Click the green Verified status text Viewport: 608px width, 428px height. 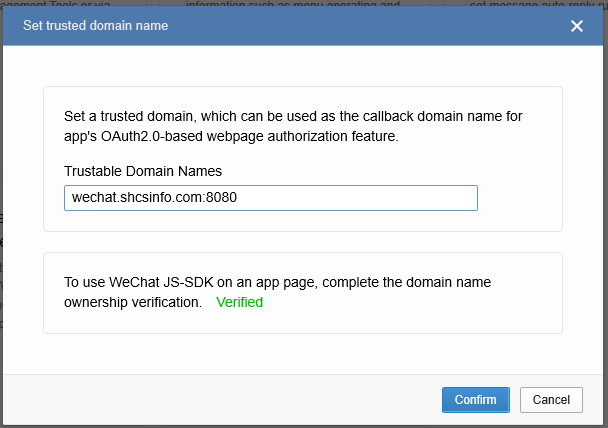[239, 302]
